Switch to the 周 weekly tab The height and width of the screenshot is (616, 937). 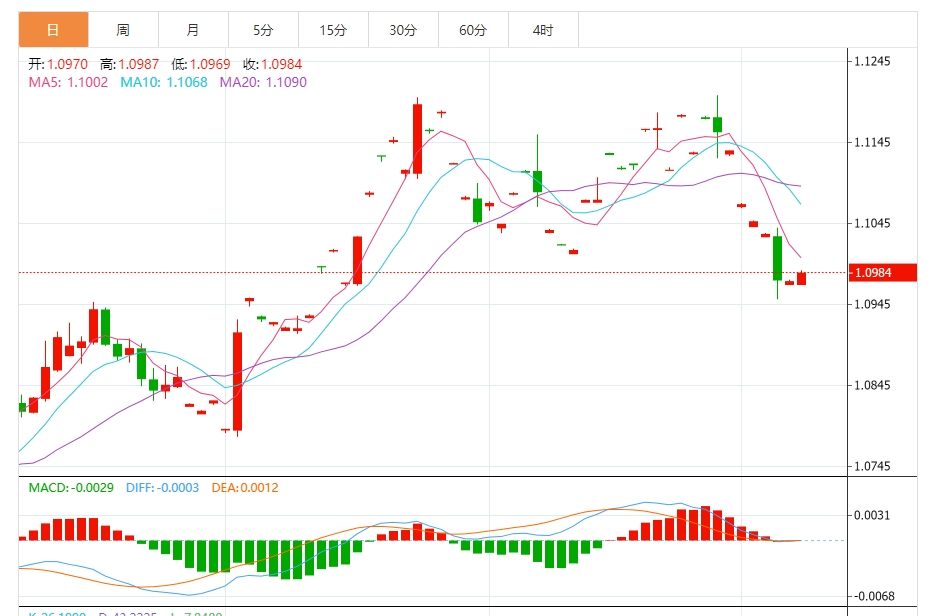pyautogui.click(x=123, y=29)
